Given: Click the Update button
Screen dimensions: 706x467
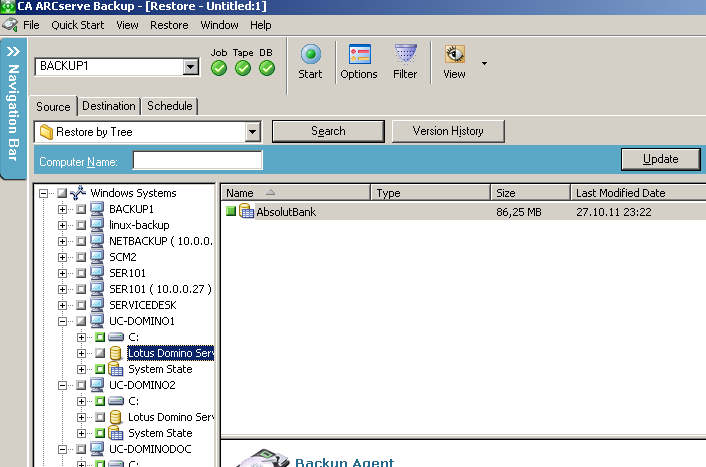Looking at the screenshot, I should point(661,159).
